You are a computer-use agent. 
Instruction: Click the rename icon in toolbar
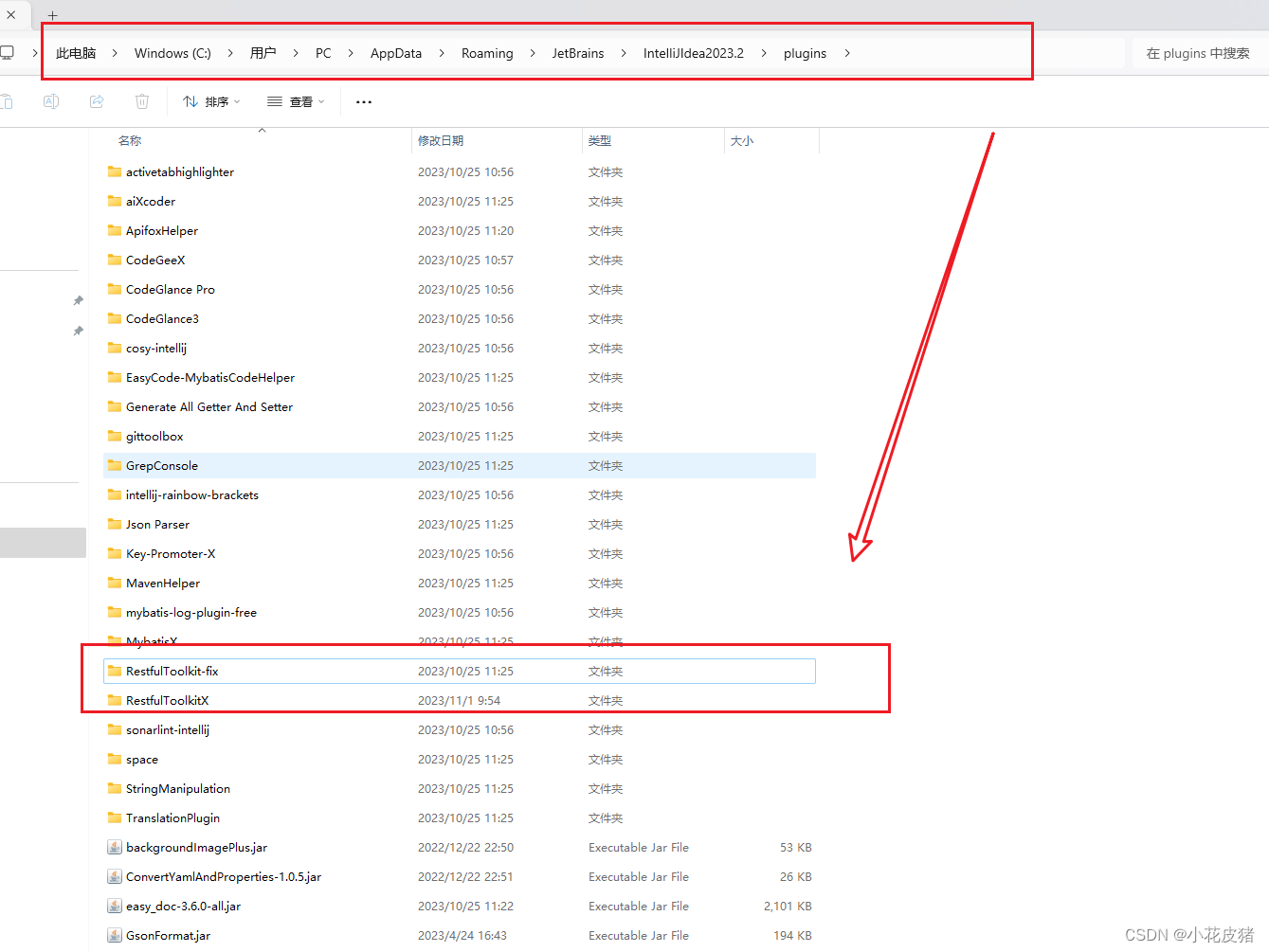click(x=51, y=101)
